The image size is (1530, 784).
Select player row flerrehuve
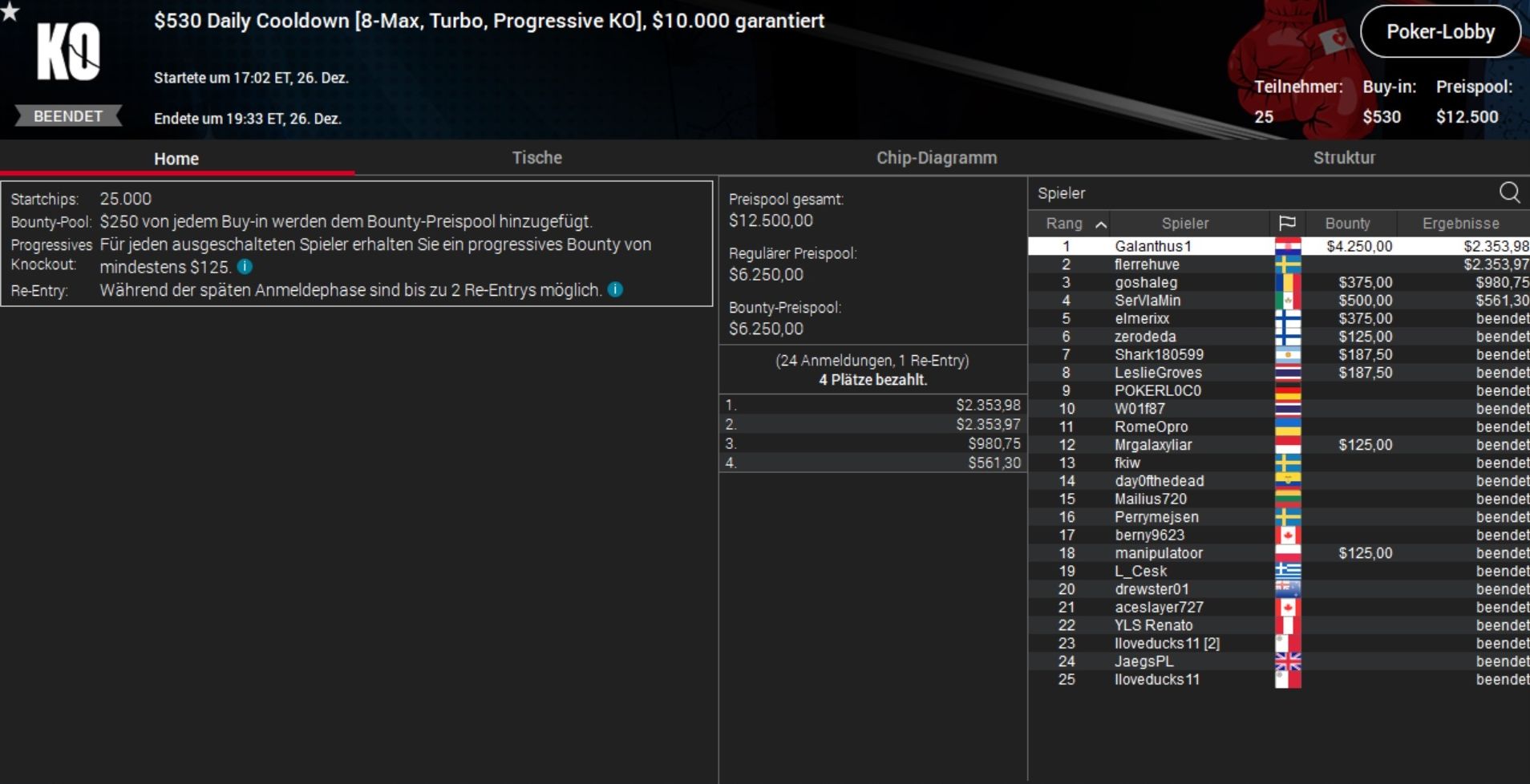1278,265
